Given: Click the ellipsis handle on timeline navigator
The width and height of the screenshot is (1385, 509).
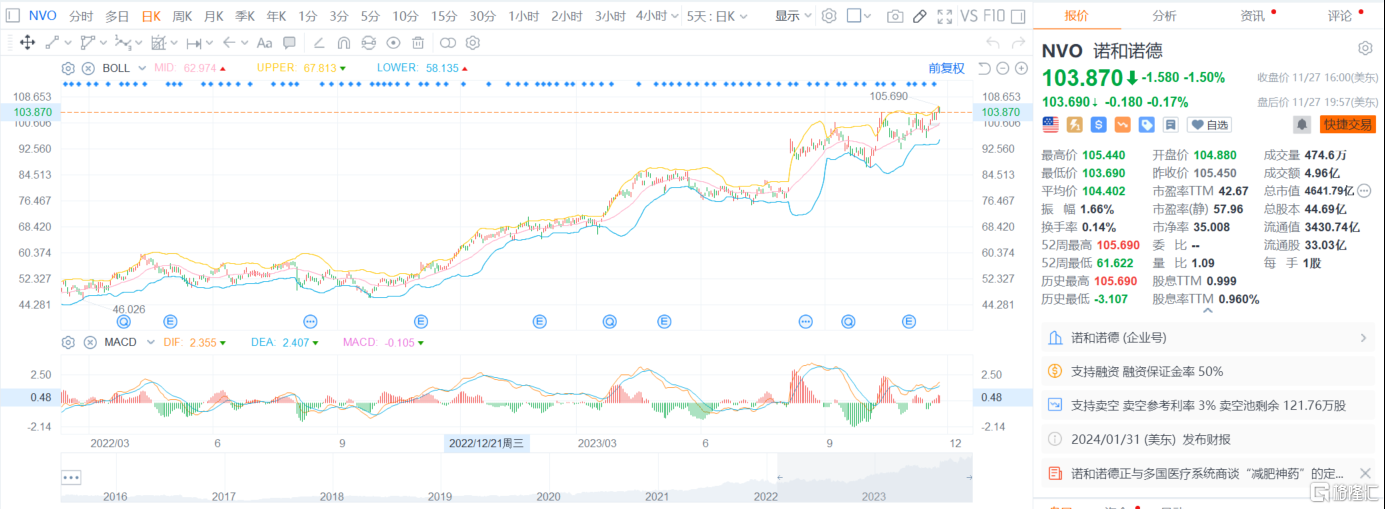Looking at the screenshot, I should 70,477.
